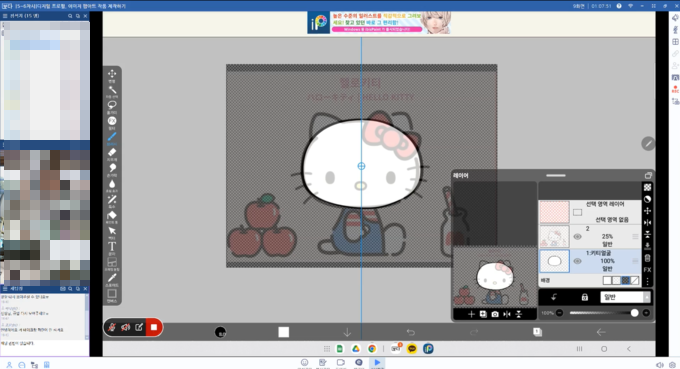Image resolution: width=680 pixels, height=369 pixels.
Task: Choose the Lasso selection tool
Action: [x=112, y=105]
